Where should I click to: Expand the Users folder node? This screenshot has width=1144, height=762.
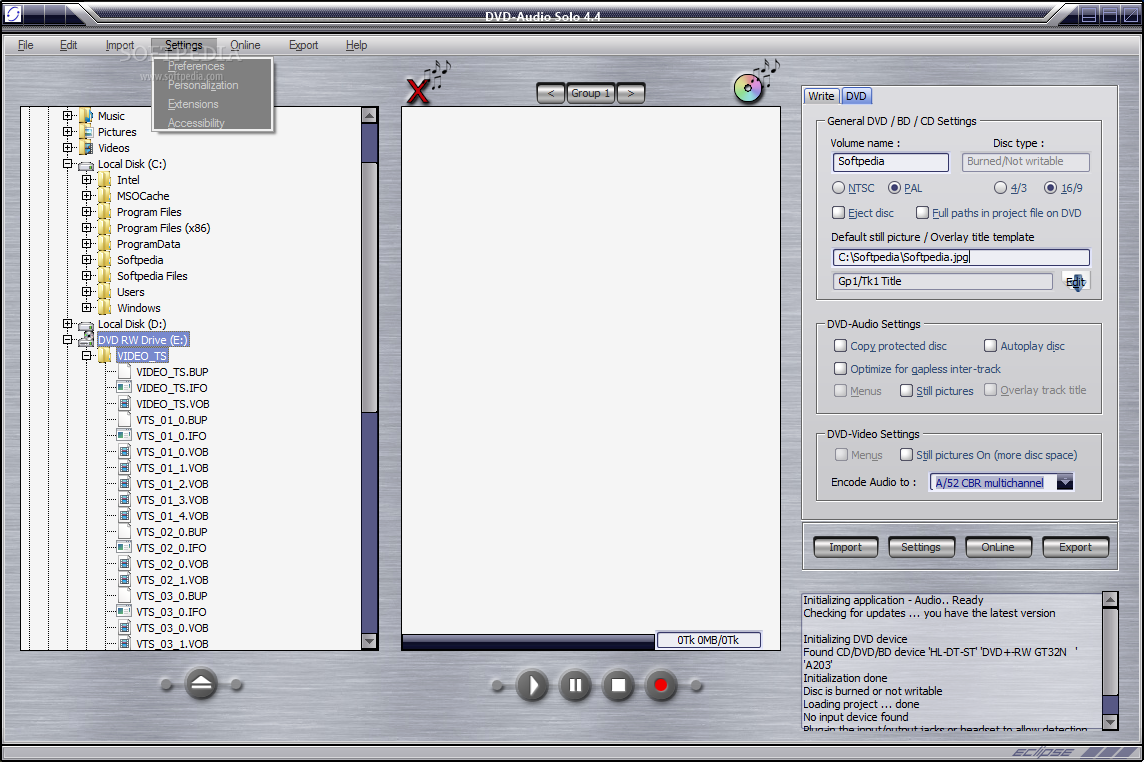tap(87, 291)
